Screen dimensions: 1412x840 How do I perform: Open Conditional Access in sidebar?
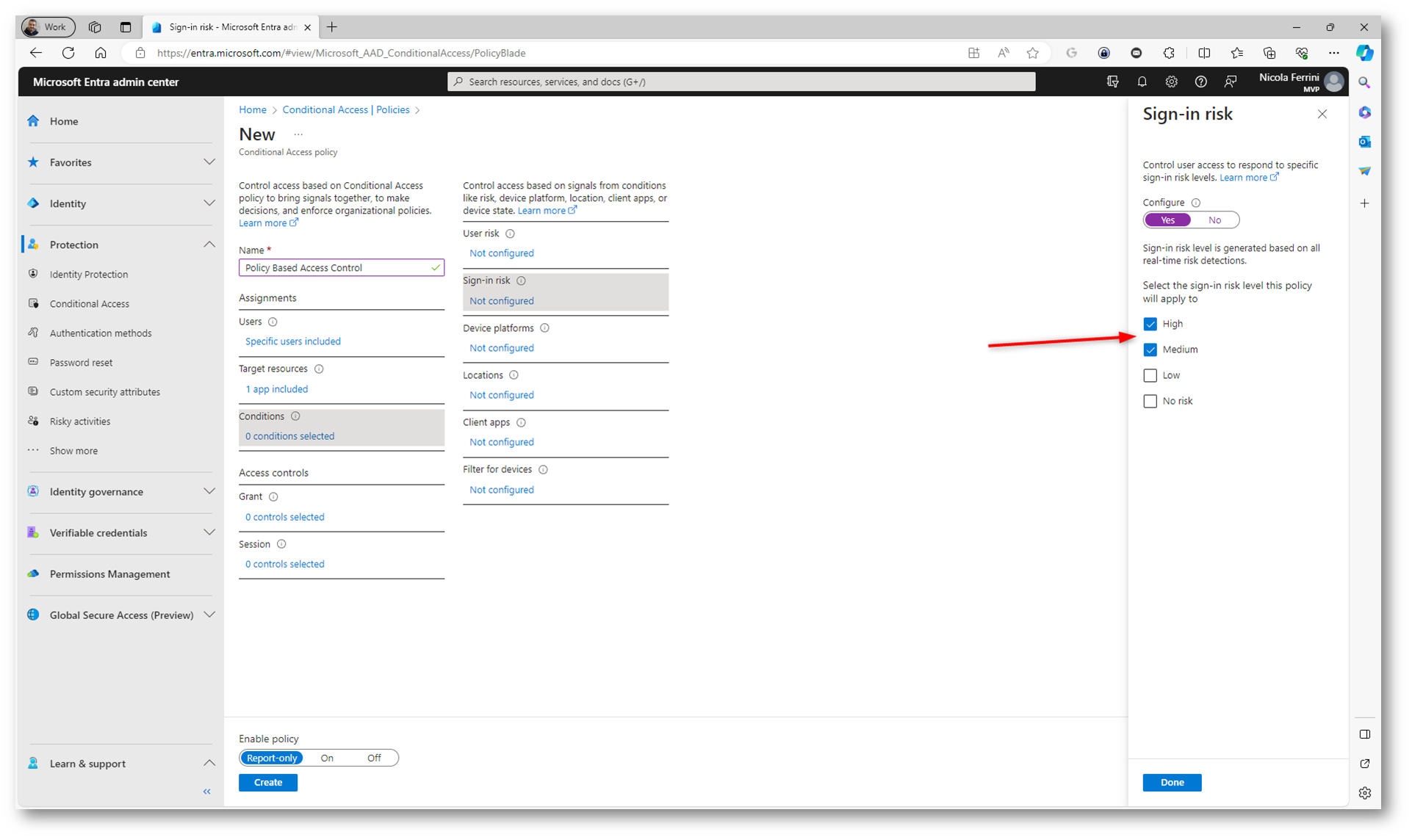89,304
